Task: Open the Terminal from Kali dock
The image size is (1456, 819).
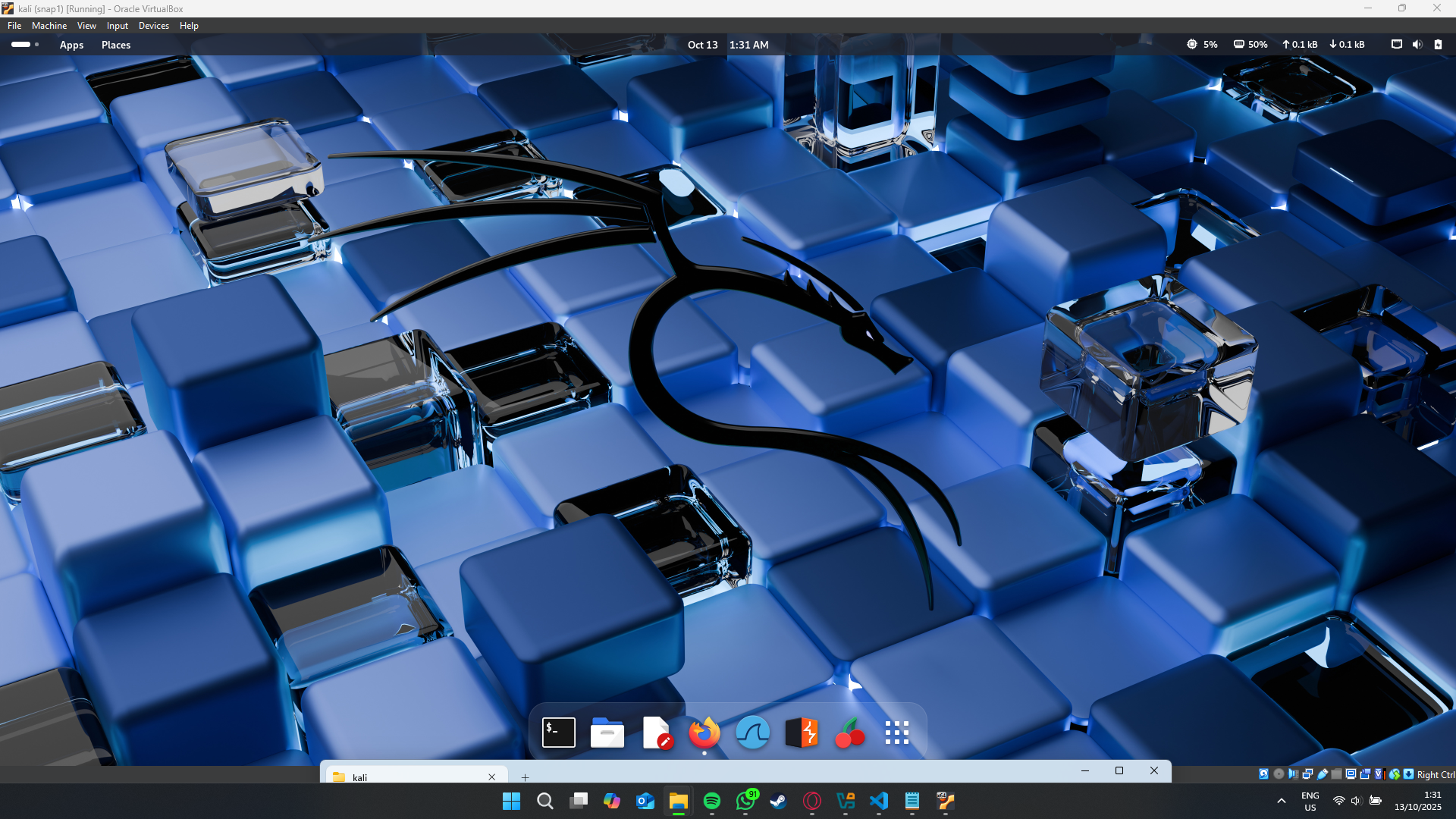Action: point(559,733)
